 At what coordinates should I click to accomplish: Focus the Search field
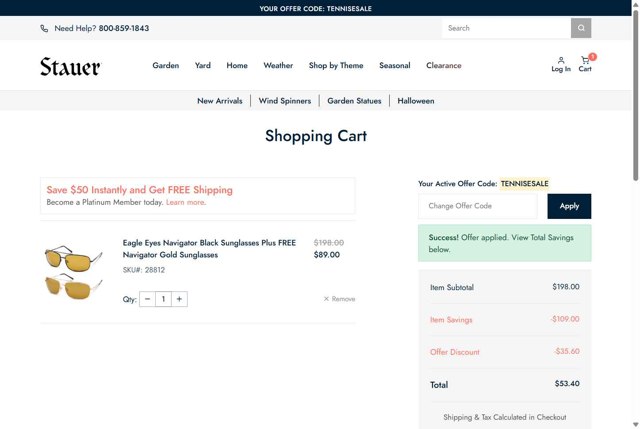click(x=506, y=28)
